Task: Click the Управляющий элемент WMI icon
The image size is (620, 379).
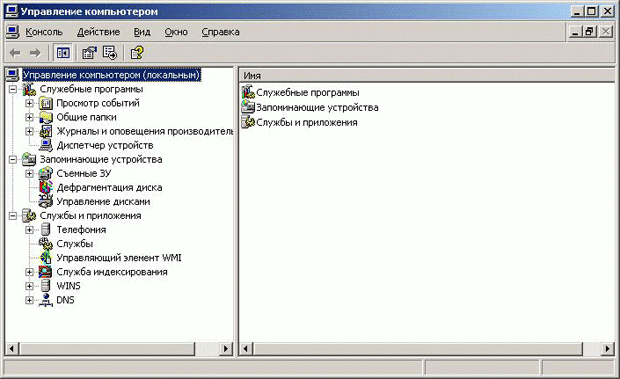Action: point(46,258)
